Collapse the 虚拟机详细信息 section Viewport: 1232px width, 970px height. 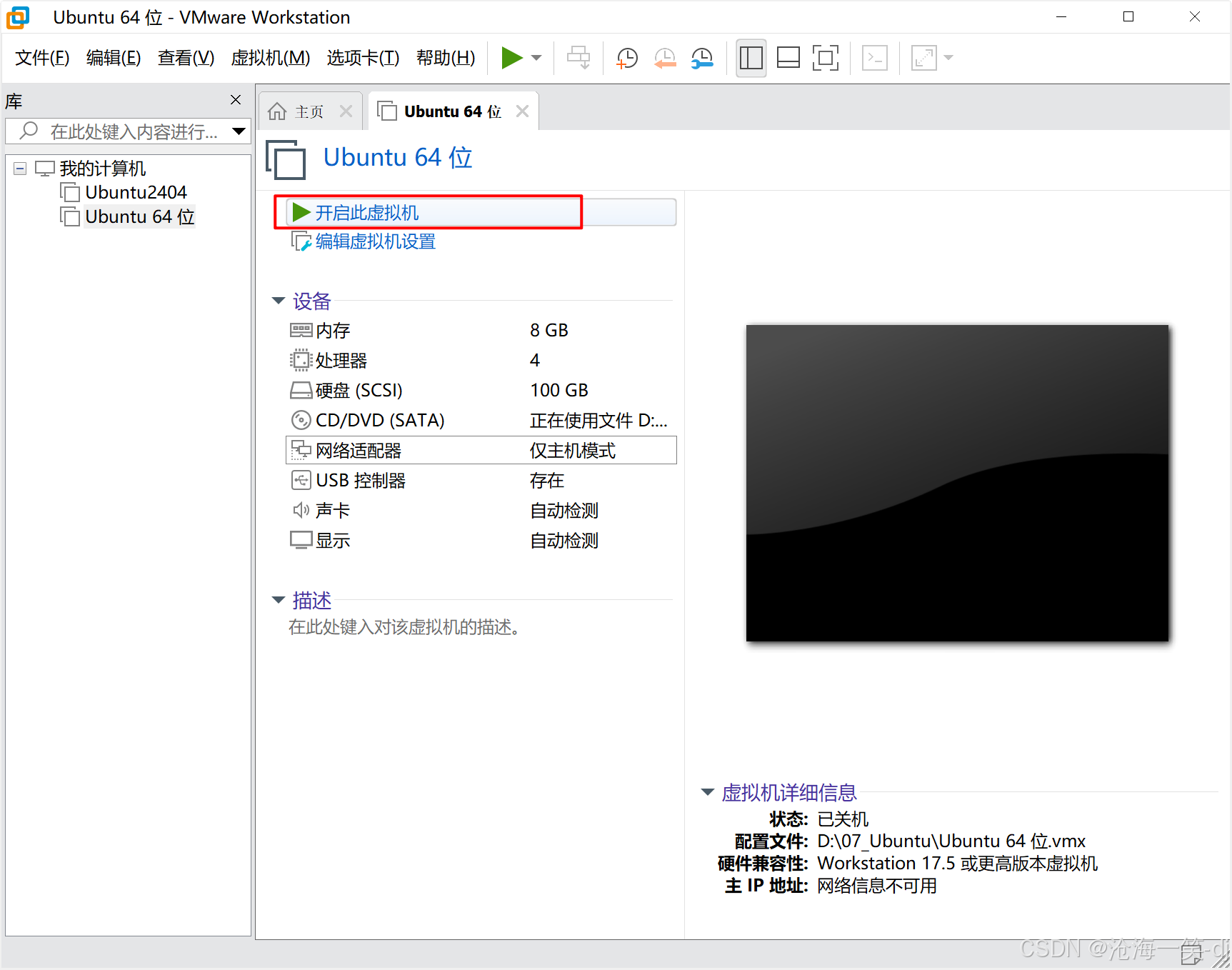708,792
